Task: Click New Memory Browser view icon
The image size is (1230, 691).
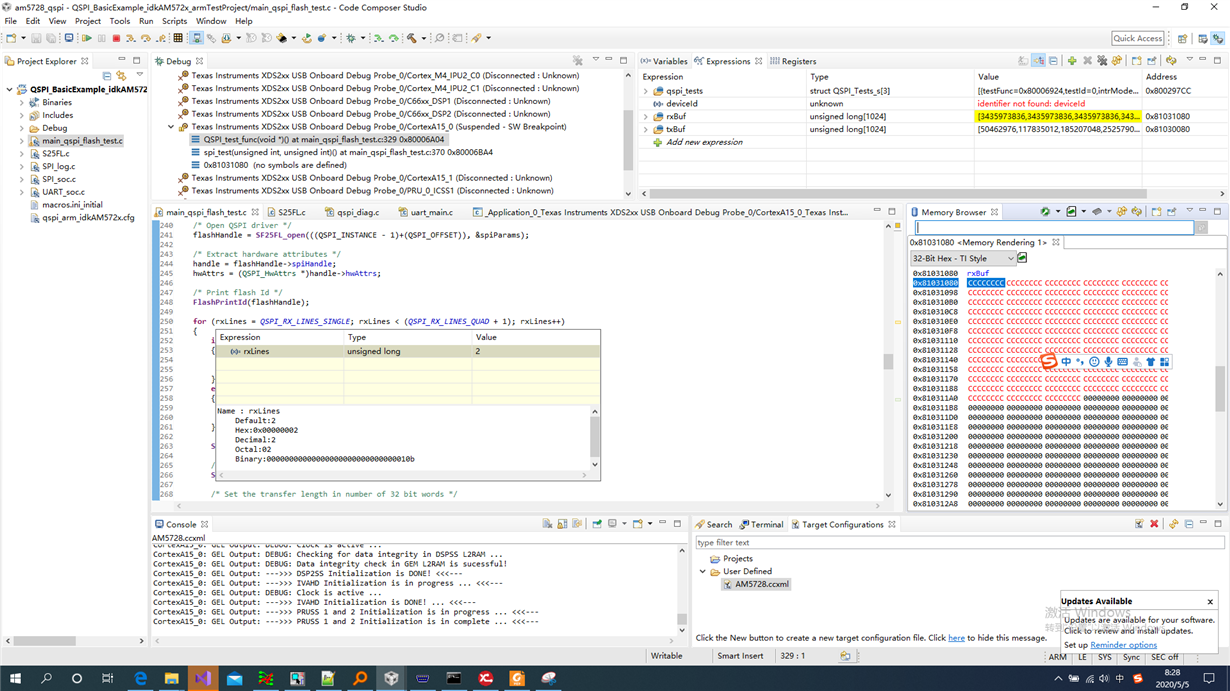Action: pos(1157,212)
